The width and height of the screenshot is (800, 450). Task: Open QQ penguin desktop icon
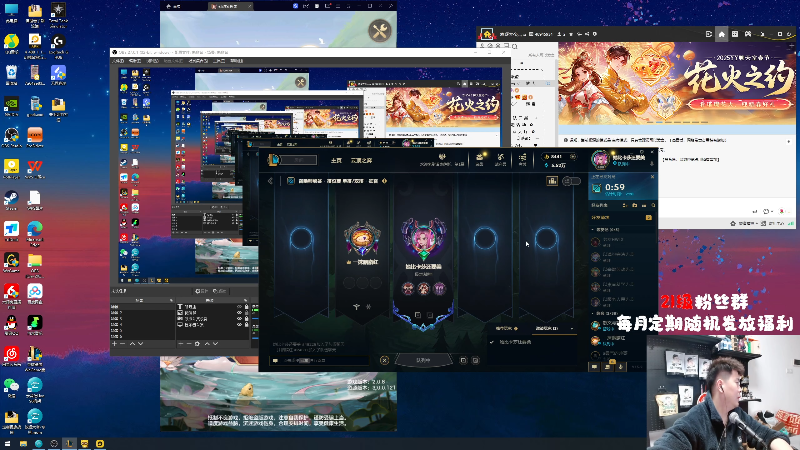click(x=11, y=325)
